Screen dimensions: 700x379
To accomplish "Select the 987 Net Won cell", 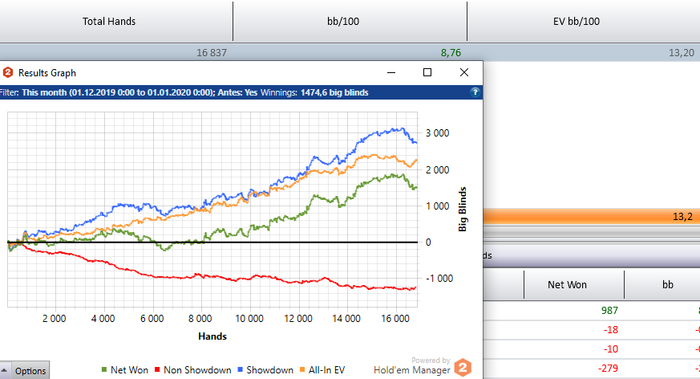I will [x=609, y=310].
